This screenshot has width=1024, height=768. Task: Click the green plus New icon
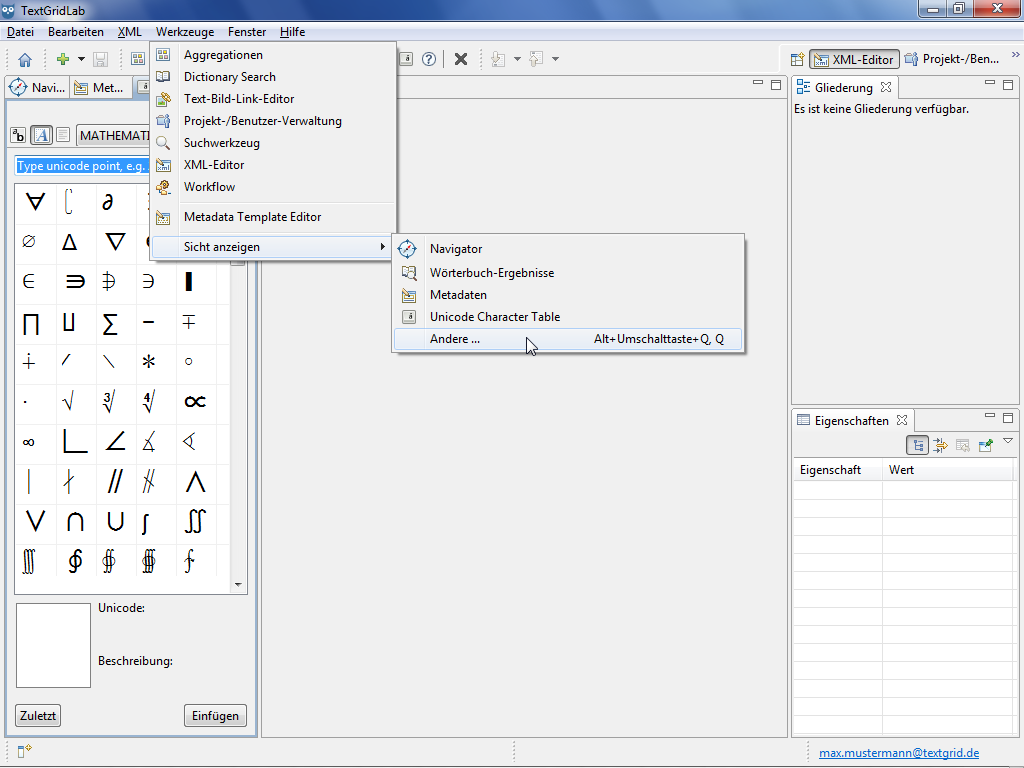click(x=63, y=59)
